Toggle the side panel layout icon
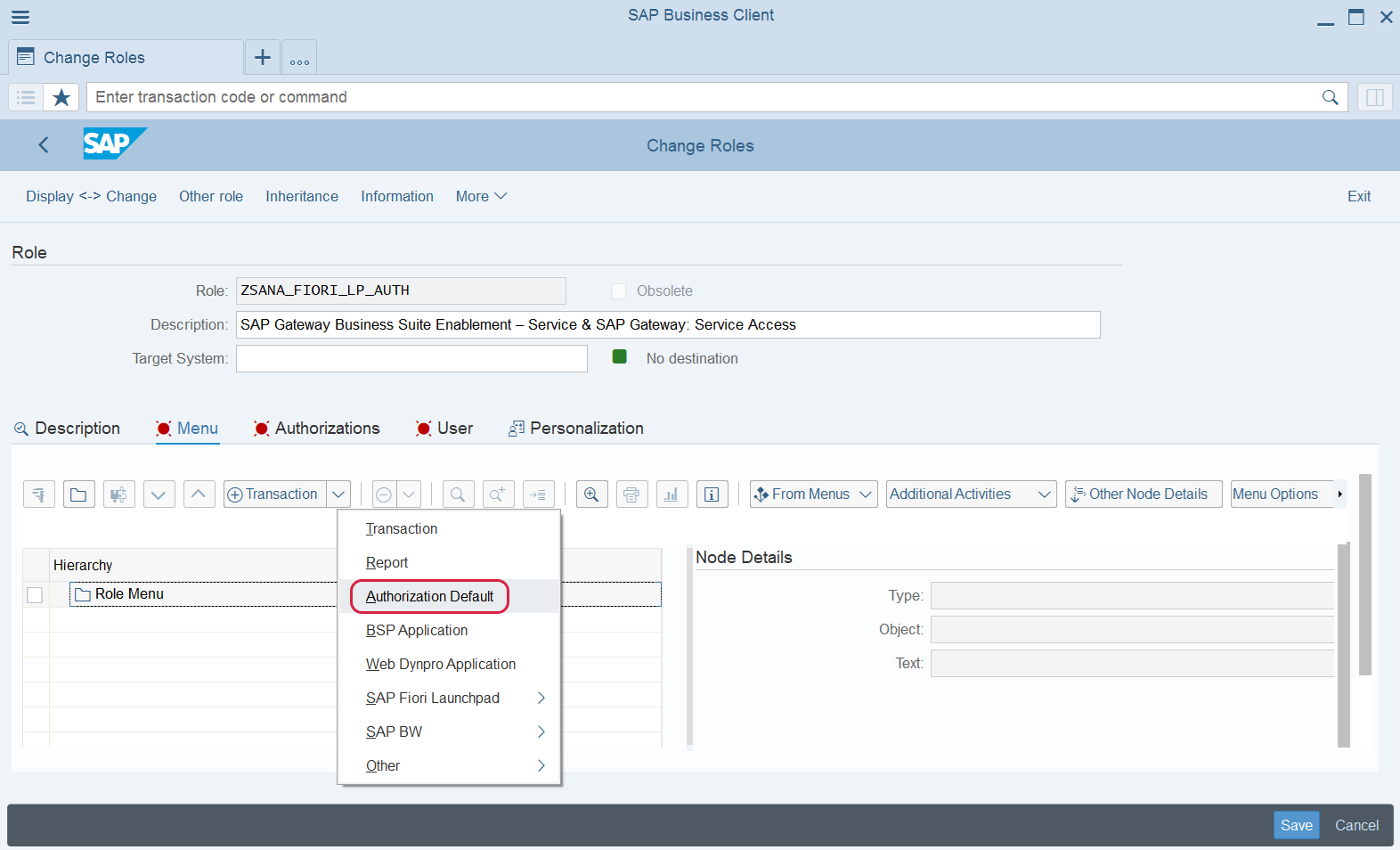This screenshot has width=1400, height=850. tap(1375, 97)
